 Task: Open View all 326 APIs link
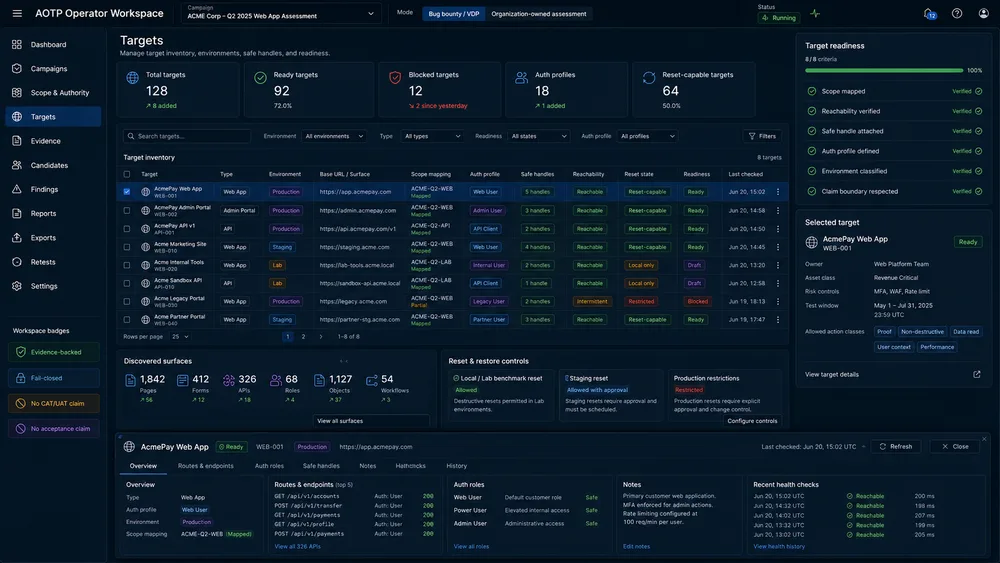tap(297, 546)
